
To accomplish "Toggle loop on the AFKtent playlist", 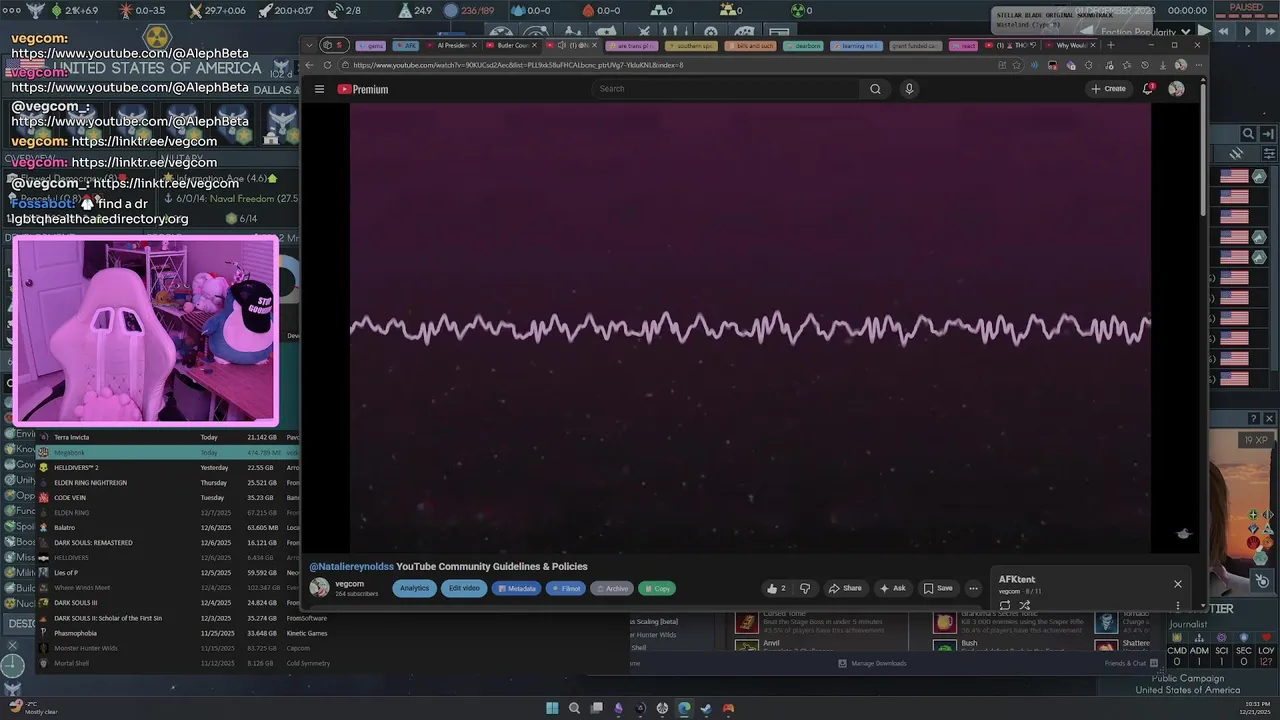I will [x=1005, y=605].
